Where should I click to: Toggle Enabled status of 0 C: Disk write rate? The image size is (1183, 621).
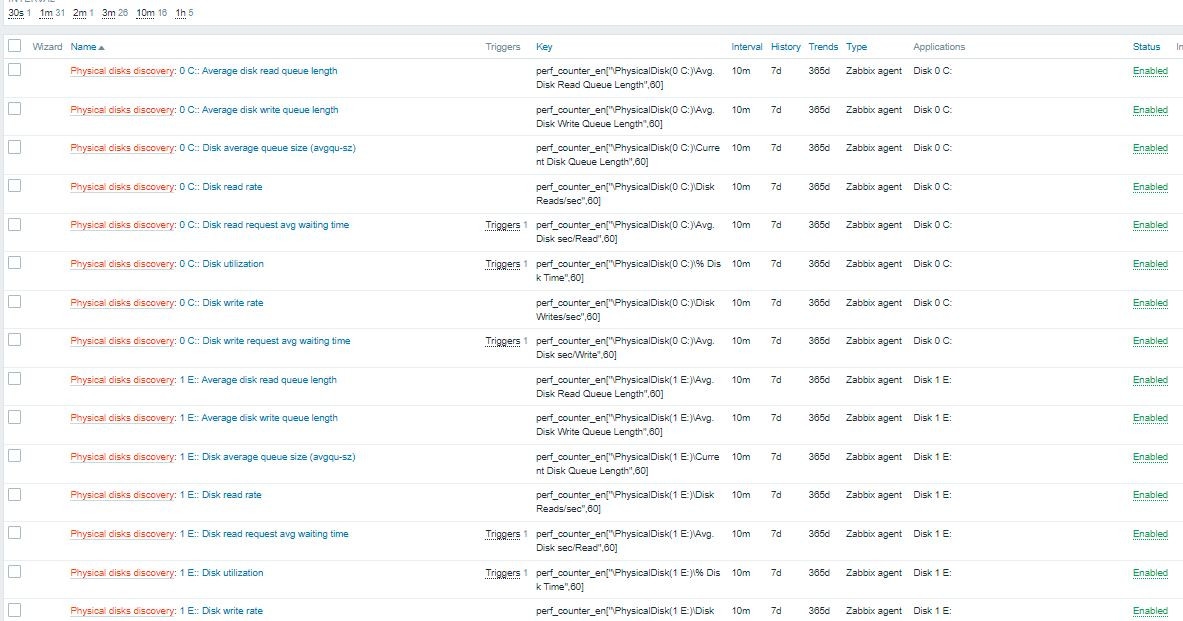point(1150,303)
